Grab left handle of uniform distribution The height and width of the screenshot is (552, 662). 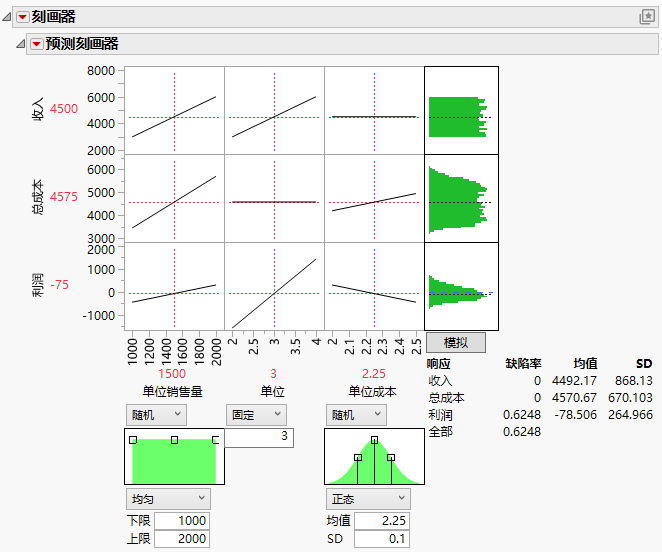[133, 440]
